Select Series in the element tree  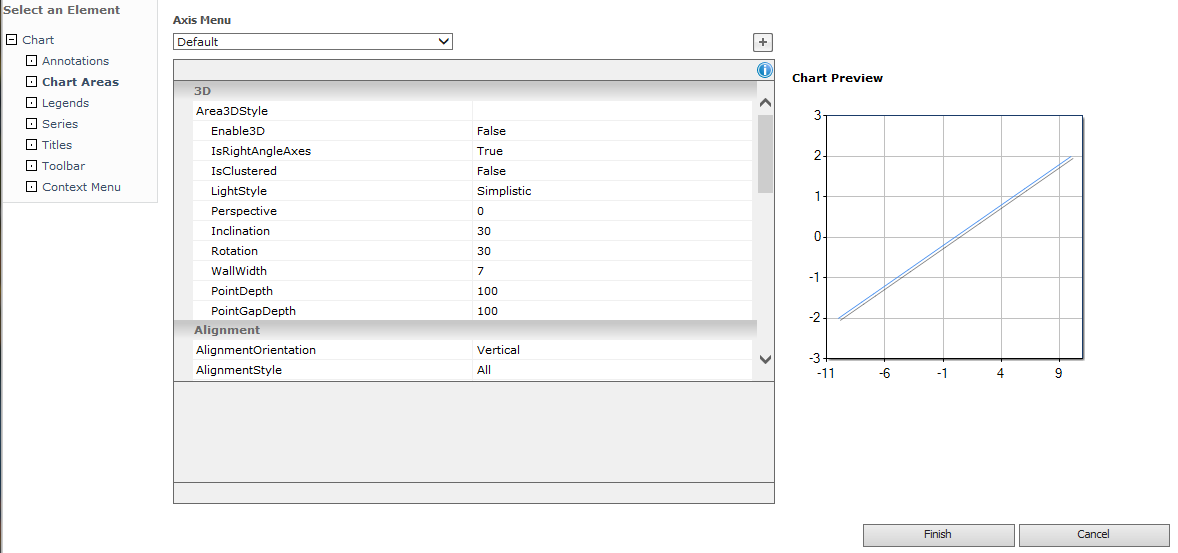pyautogui.click(x=60, y=124)
